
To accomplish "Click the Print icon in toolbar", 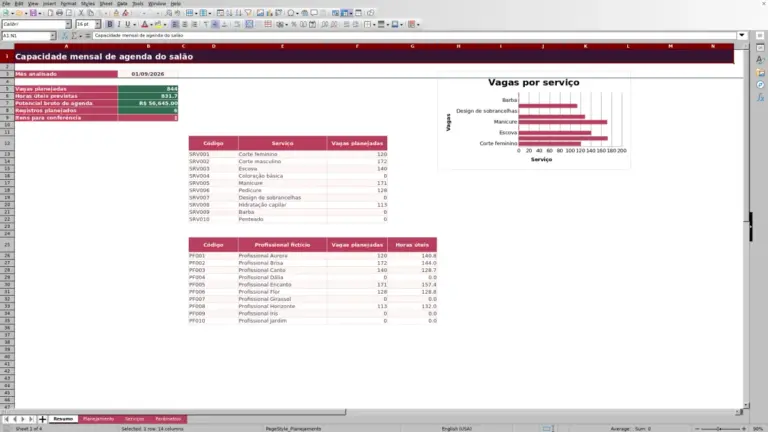I will pos(59,13).
